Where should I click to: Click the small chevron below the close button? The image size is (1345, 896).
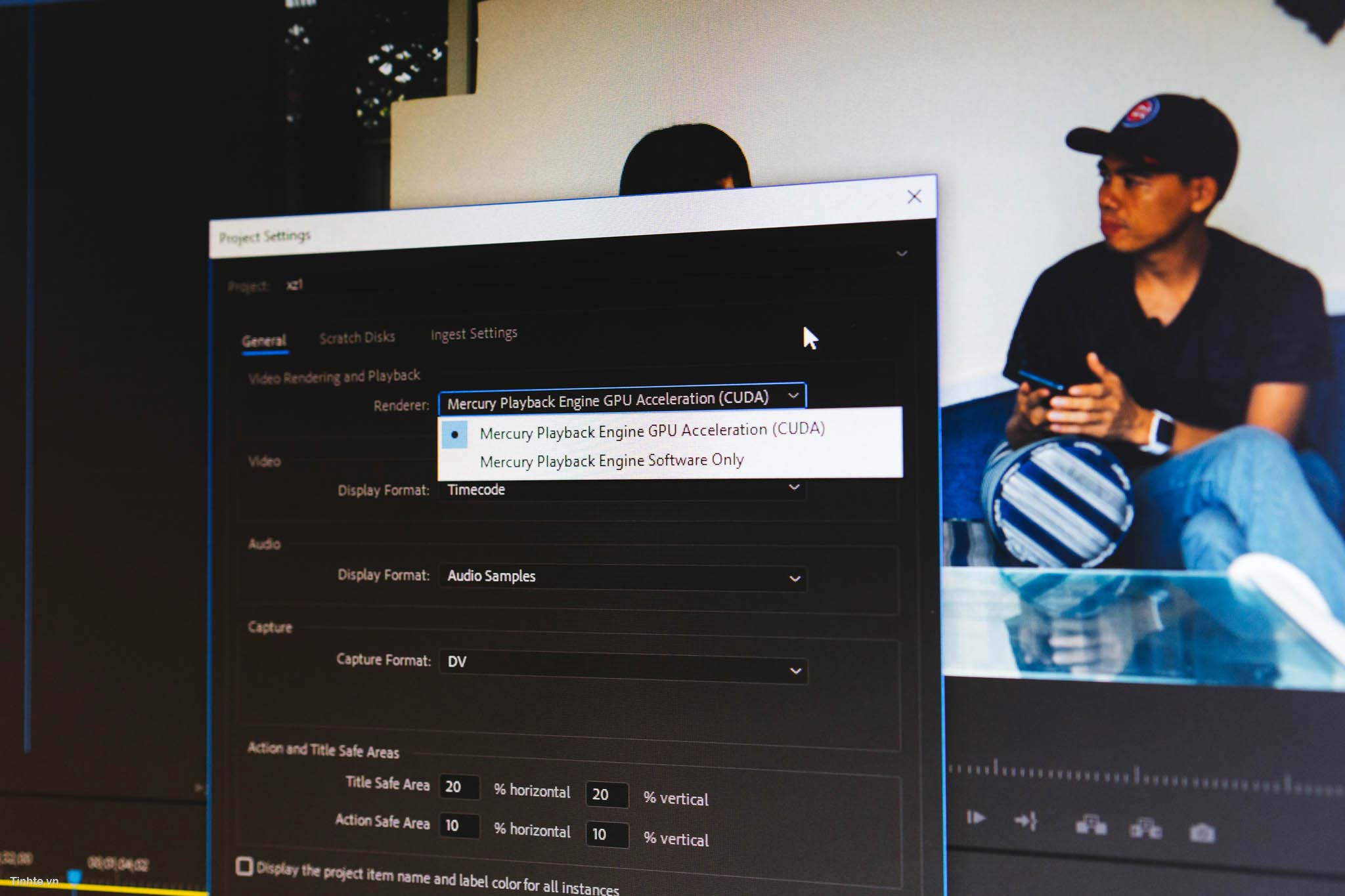902,253
